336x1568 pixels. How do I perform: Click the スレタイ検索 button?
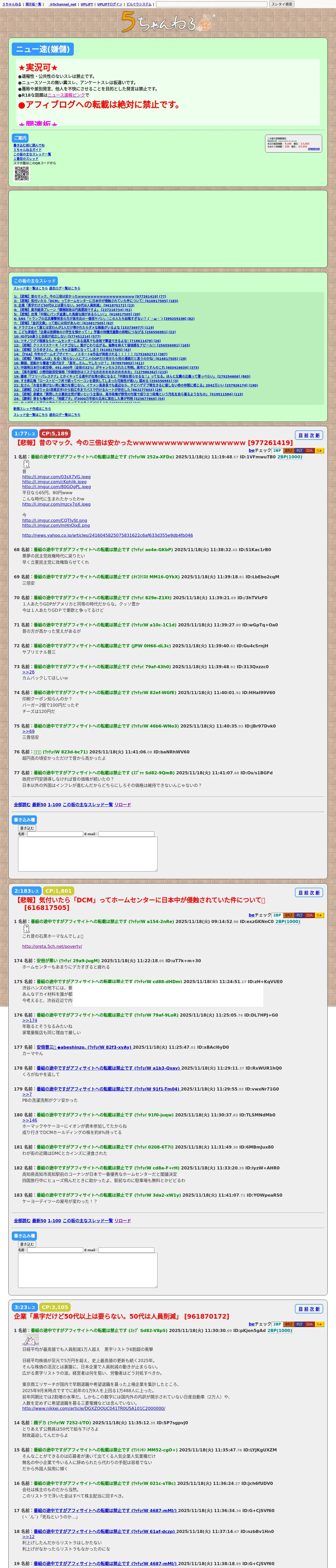(x=282, y=4)
